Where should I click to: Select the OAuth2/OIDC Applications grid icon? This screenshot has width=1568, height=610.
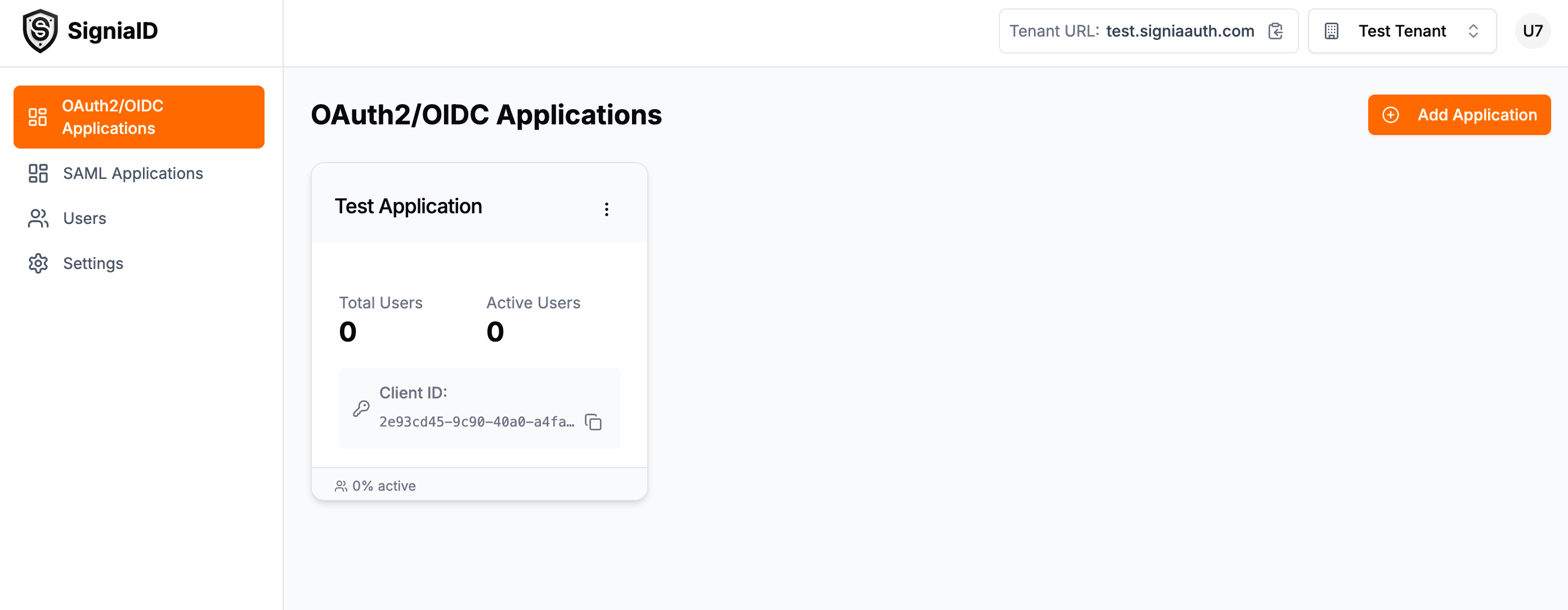(38, 117)
